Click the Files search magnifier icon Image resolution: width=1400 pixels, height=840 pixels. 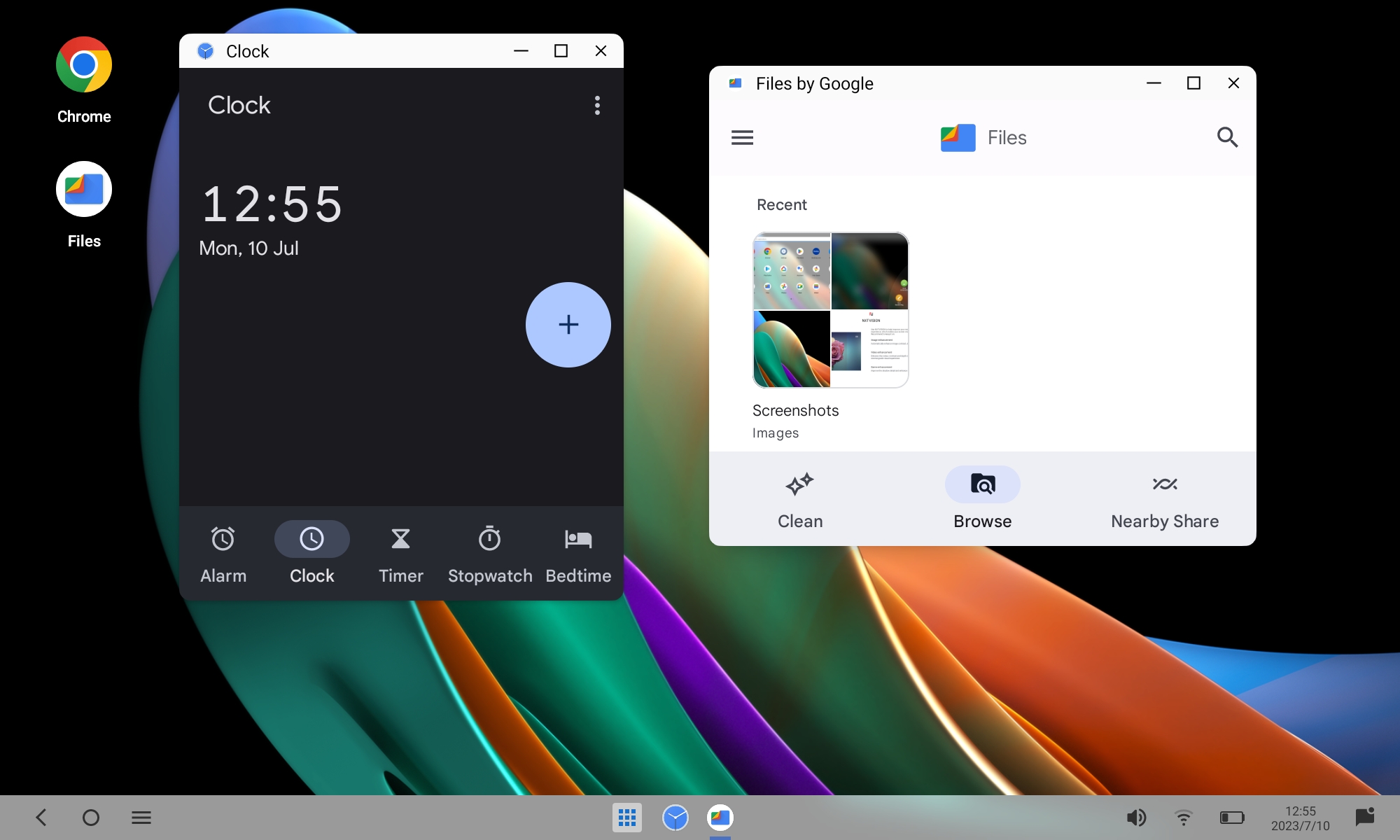coord(1227,137)
